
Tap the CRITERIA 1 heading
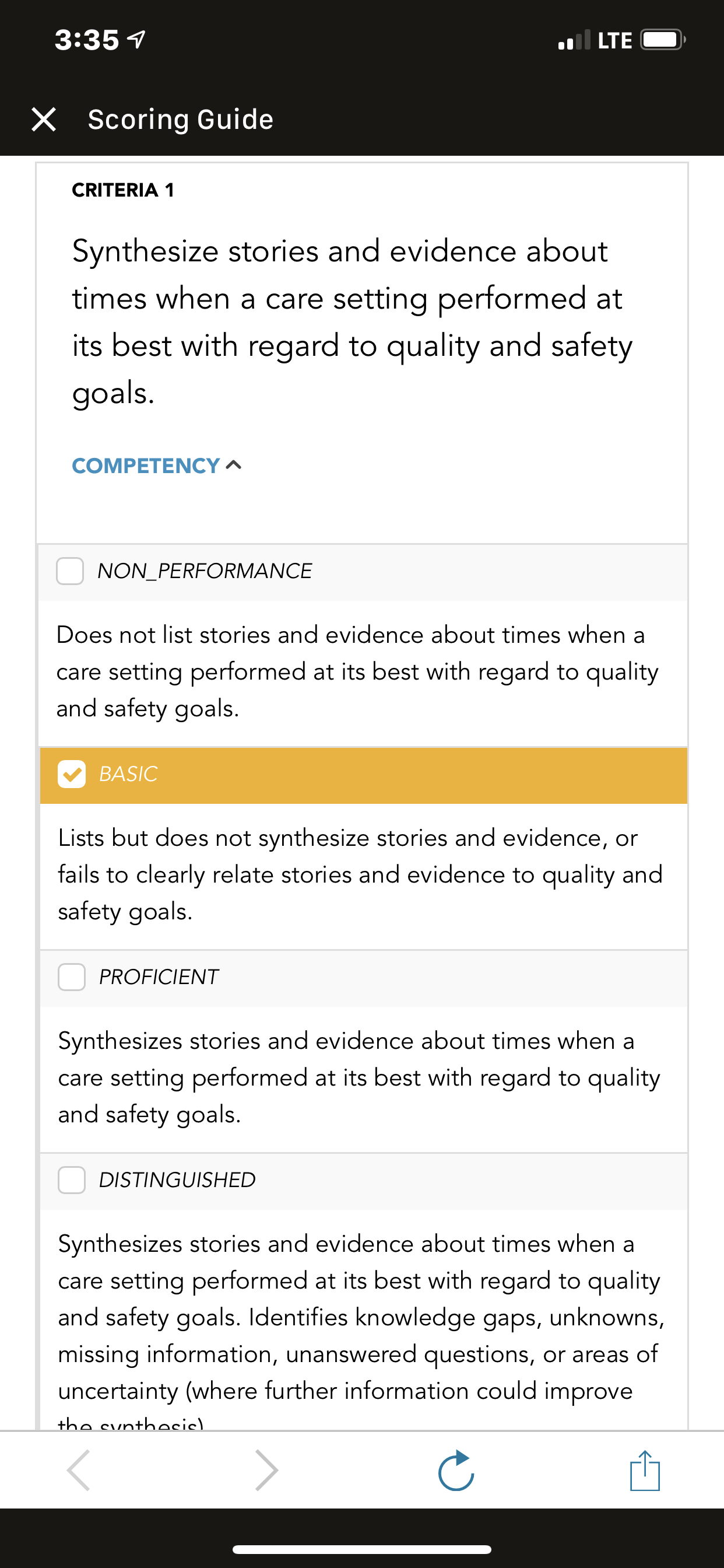123,190
